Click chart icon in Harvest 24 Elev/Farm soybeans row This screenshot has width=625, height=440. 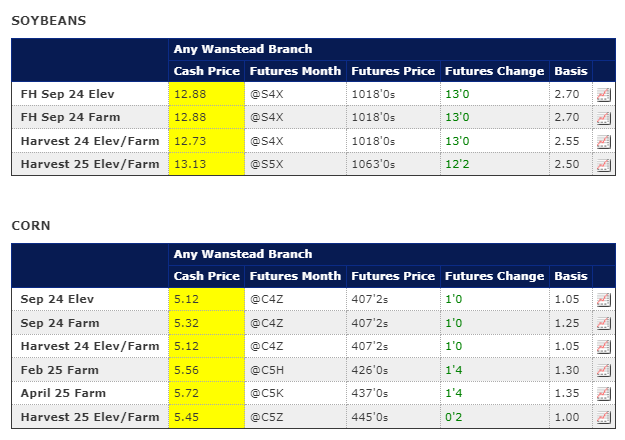coord(603,141)
